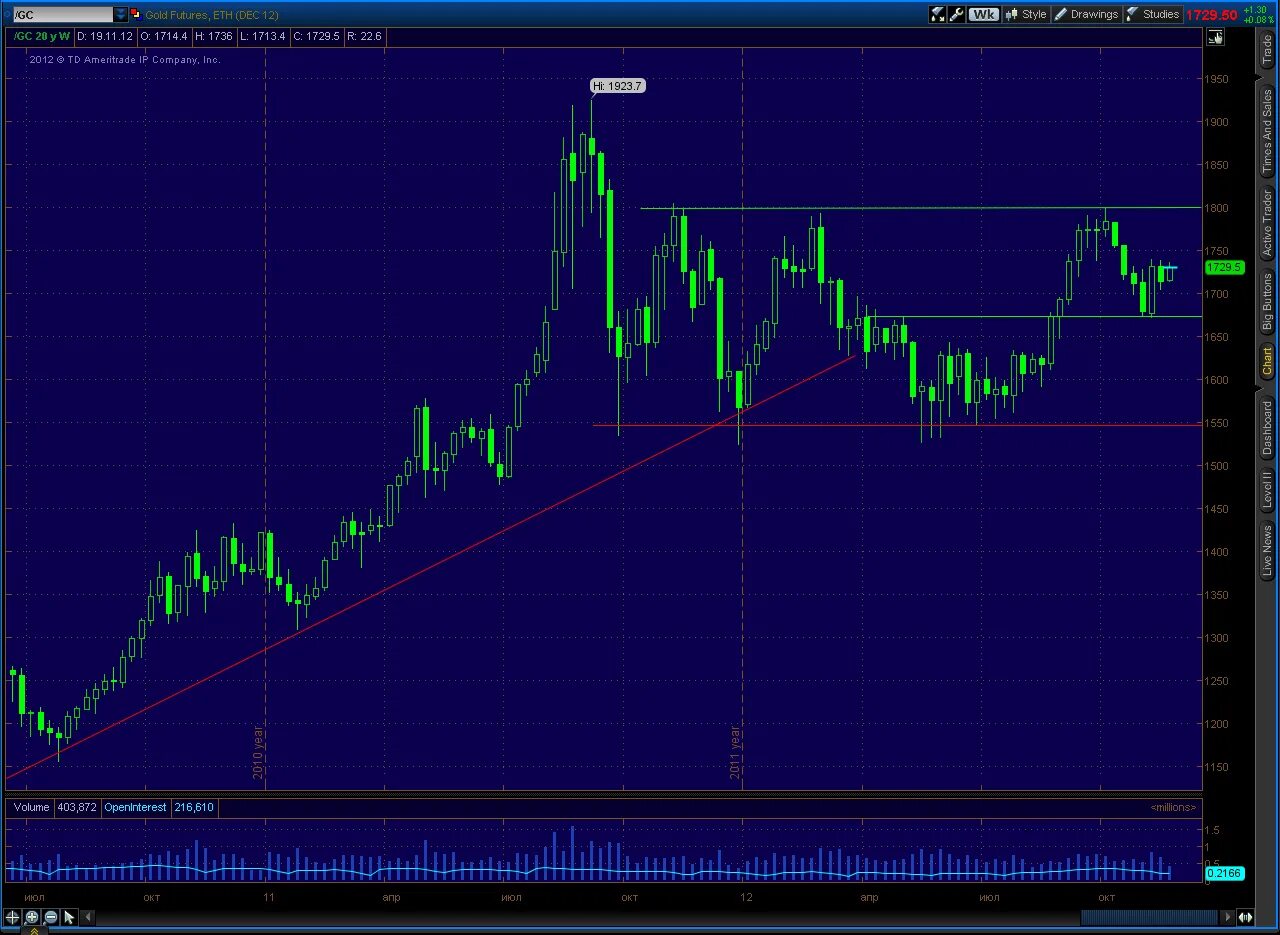Screen dimensions: 1280x935
Task: Click the 0.2166 open interest value label
Action: (1224, 873)
